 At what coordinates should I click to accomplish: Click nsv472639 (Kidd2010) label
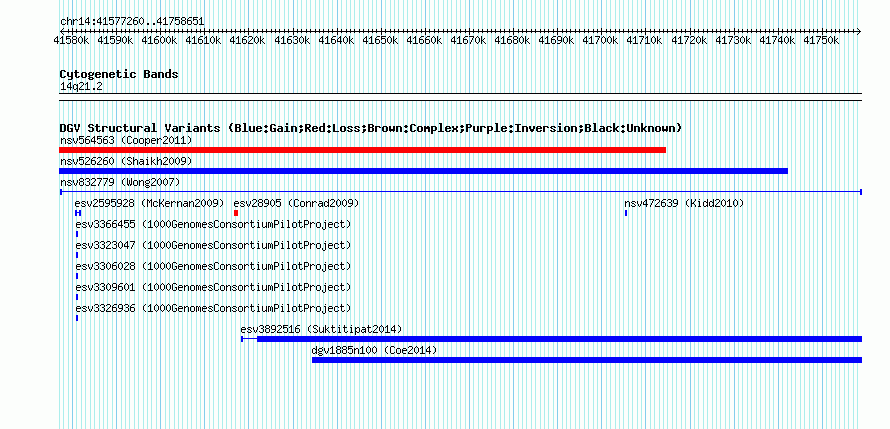684,203
